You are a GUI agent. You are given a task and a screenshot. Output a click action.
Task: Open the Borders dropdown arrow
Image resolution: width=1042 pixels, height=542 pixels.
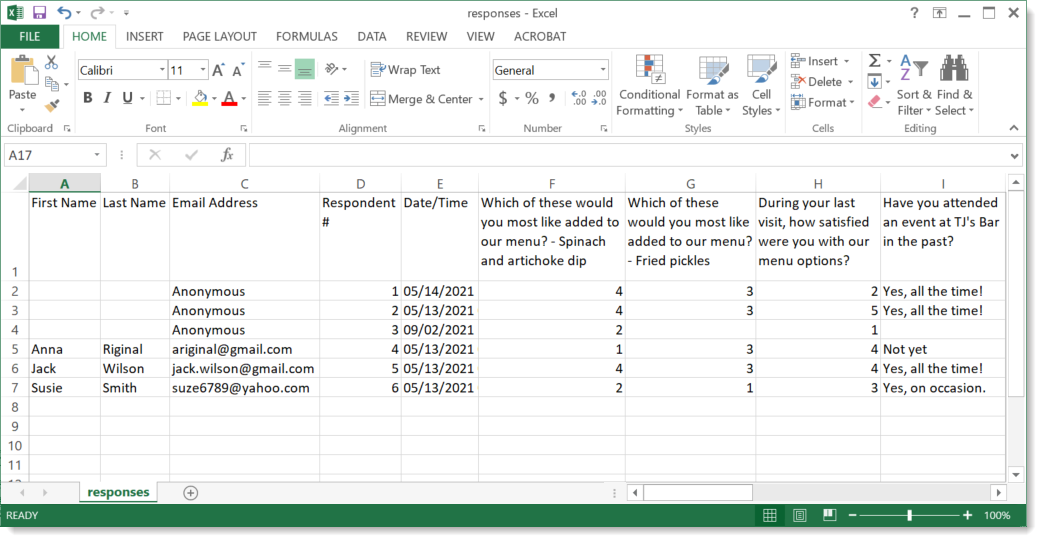coord(178,99)
